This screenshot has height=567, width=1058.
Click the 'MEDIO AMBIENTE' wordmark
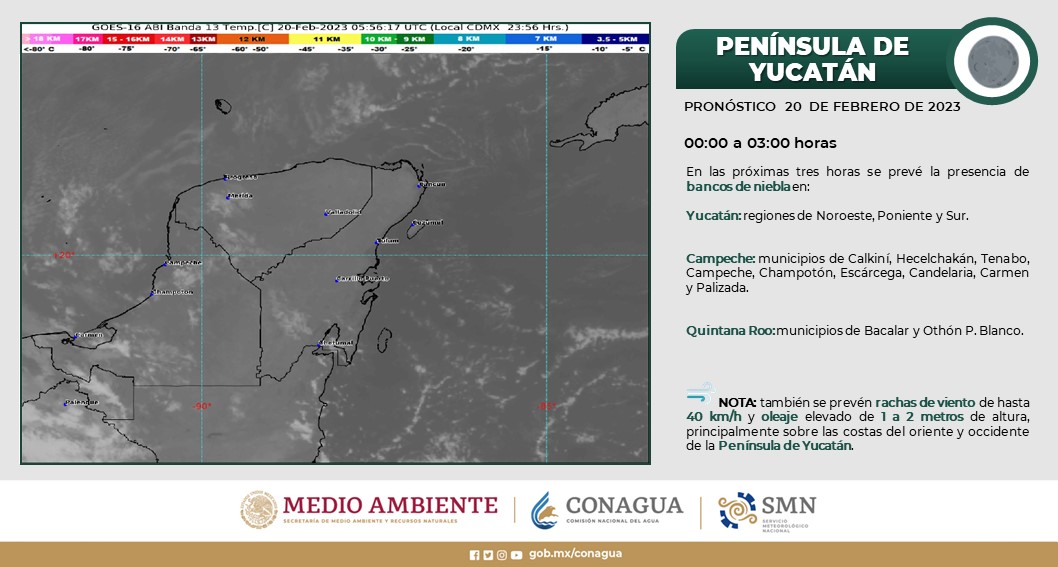390,505
